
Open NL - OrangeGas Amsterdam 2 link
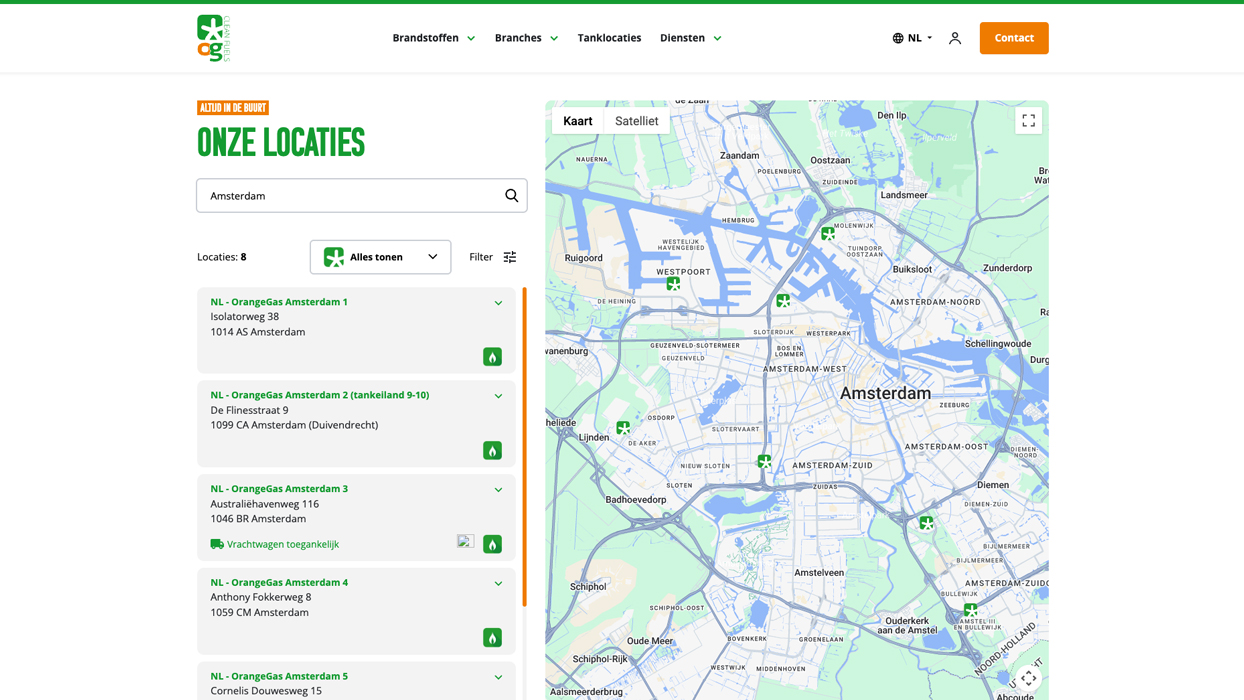click(x=319, y=395)
